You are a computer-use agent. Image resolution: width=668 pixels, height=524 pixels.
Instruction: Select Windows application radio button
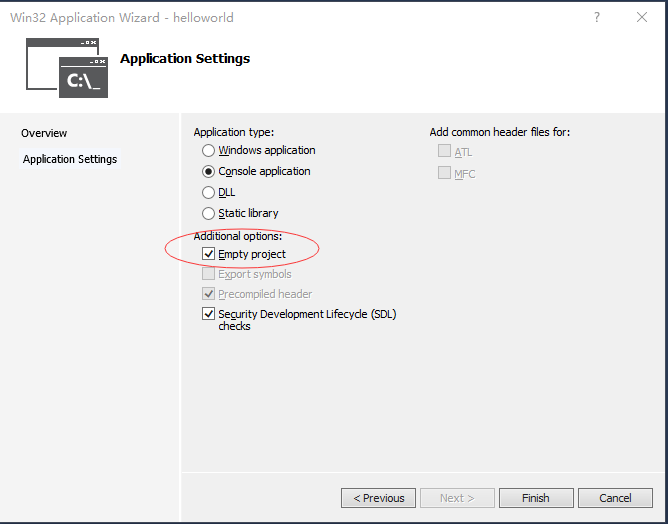[x=209, y=151]
